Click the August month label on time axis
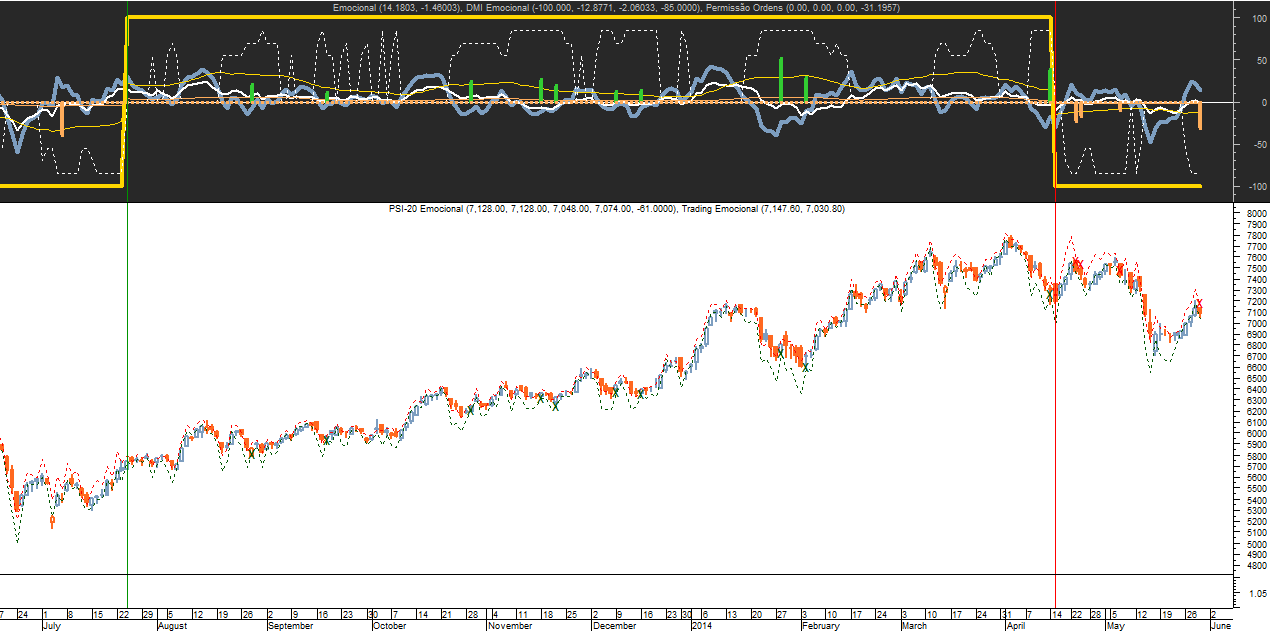Image resolution: width=1270 pixels, height=631 pixels. [x=172, y=626]
